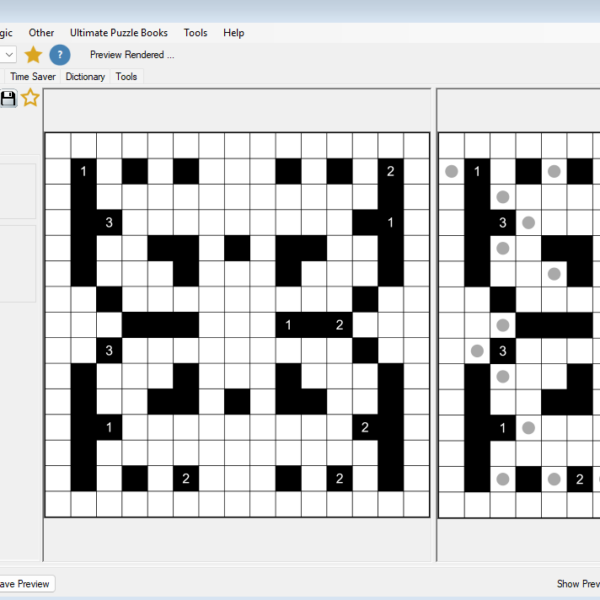Open the Tools menu in menu bar
Image resolution: width=600 pixels, height=600 pixels.
pos(196,33)
